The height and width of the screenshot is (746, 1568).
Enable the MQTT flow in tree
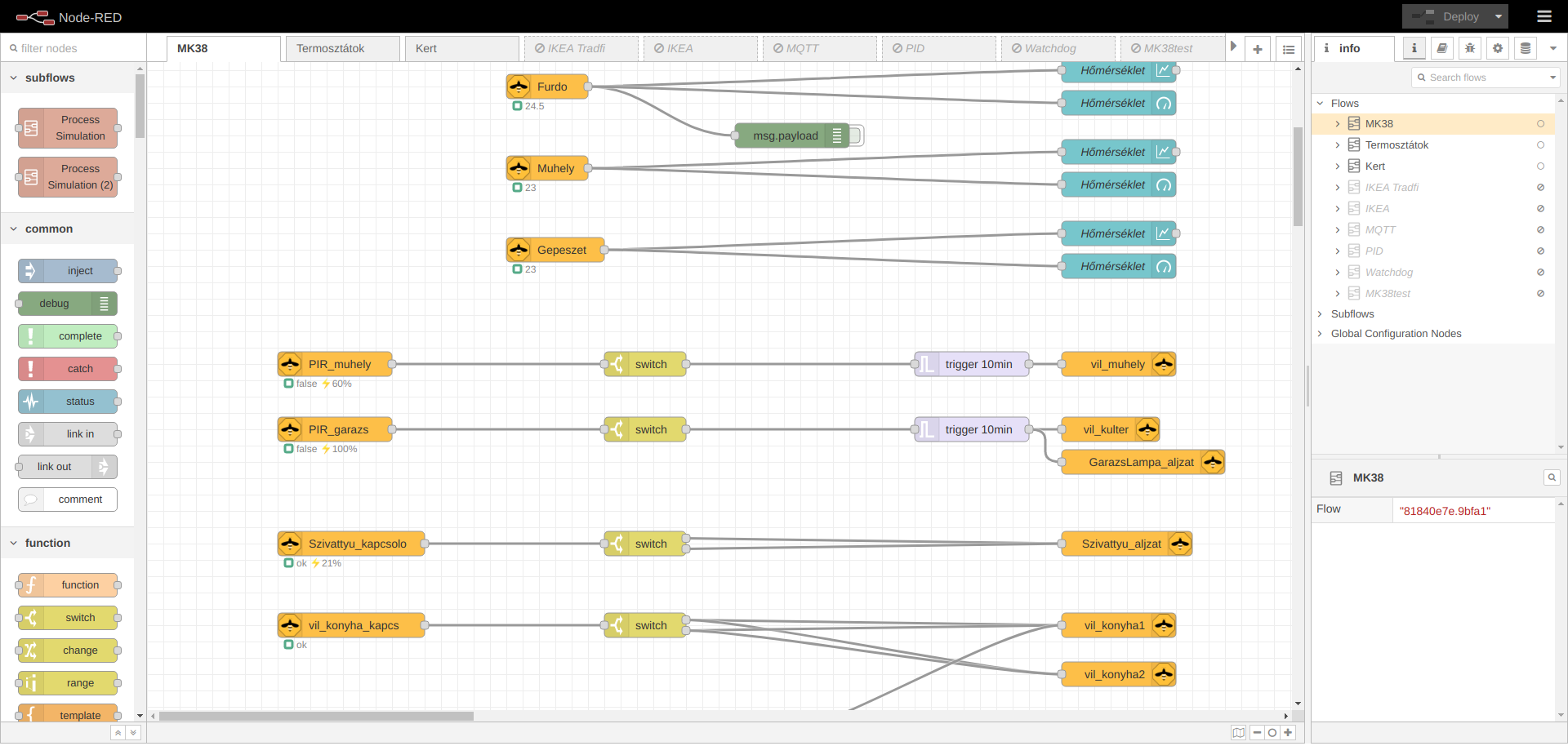[x=1540, y=230]
